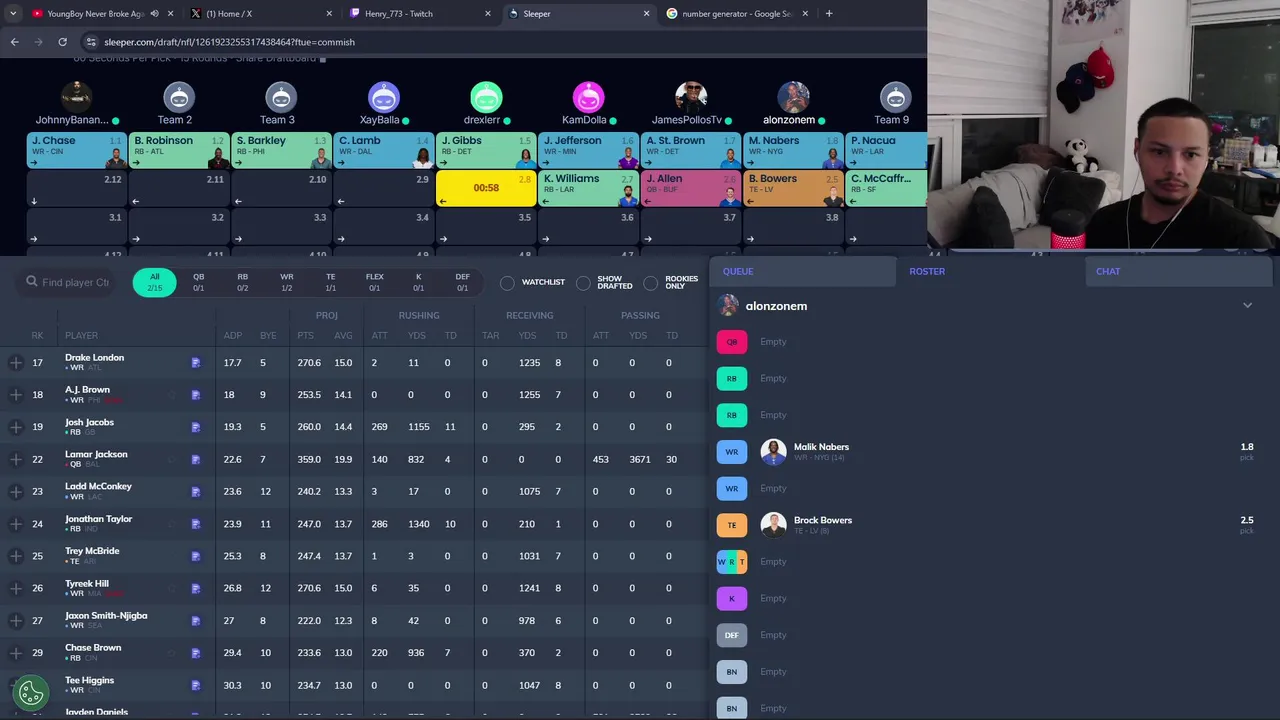This screenshot has width=1280, height=720.
Task: Go back in the browser
Action: pos(14,42)
